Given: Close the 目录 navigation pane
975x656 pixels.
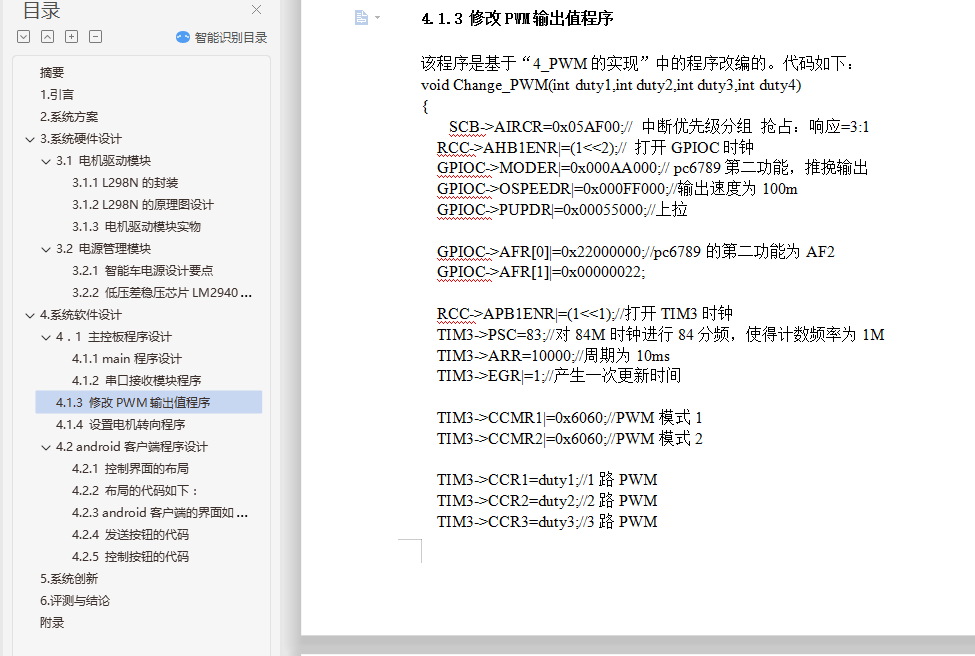Looking at the screenshot, I should click(256, 9).
